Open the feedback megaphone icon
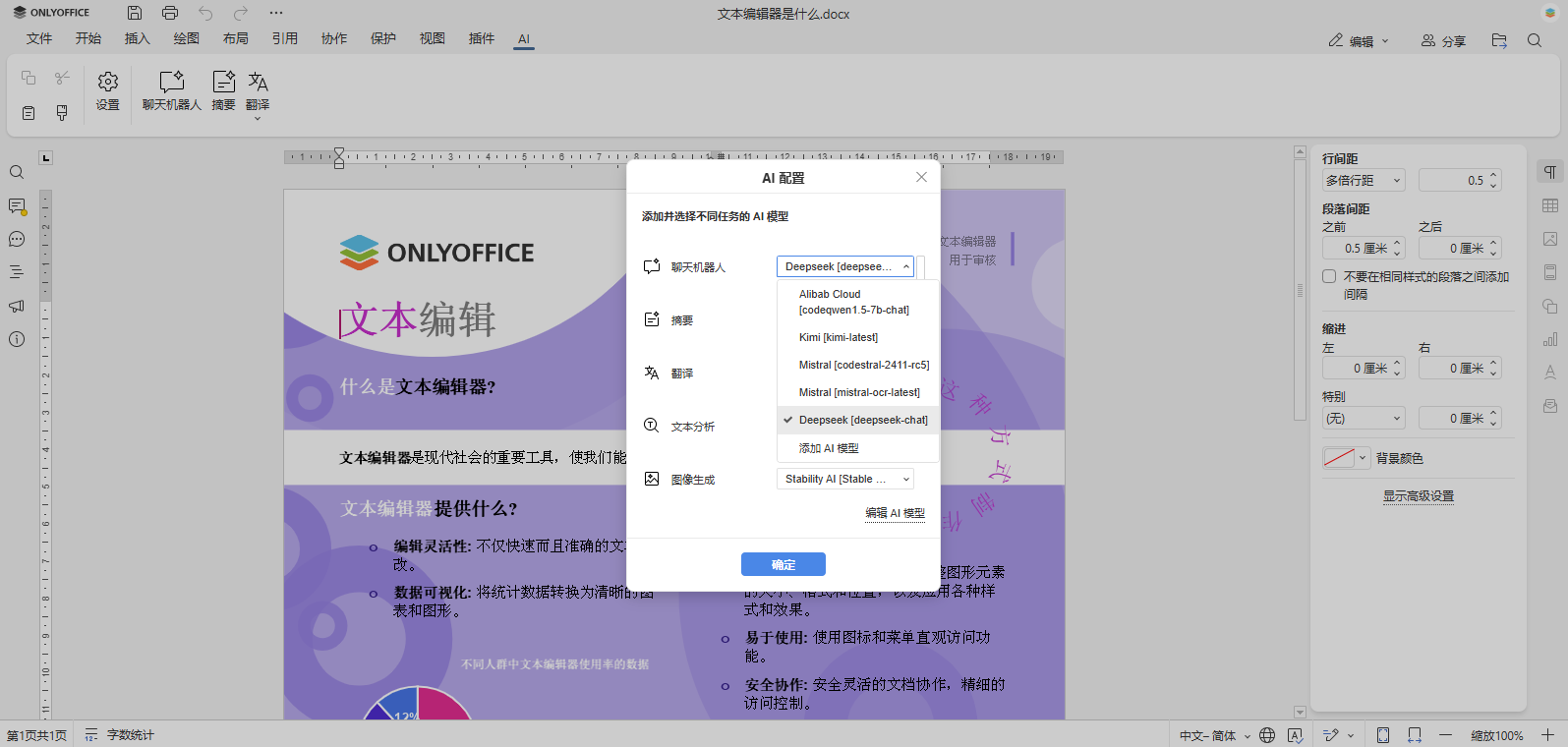Image resolution: width=1568 pixels, height=747 pixels. point(17,306)
